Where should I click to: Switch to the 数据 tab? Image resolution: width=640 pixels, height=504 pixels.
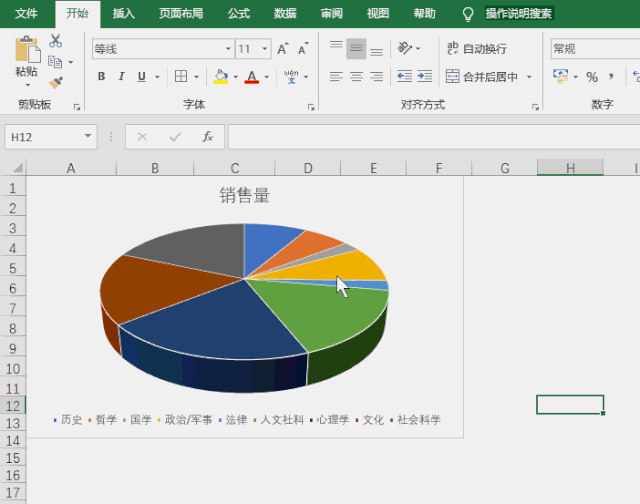(285, 13)
